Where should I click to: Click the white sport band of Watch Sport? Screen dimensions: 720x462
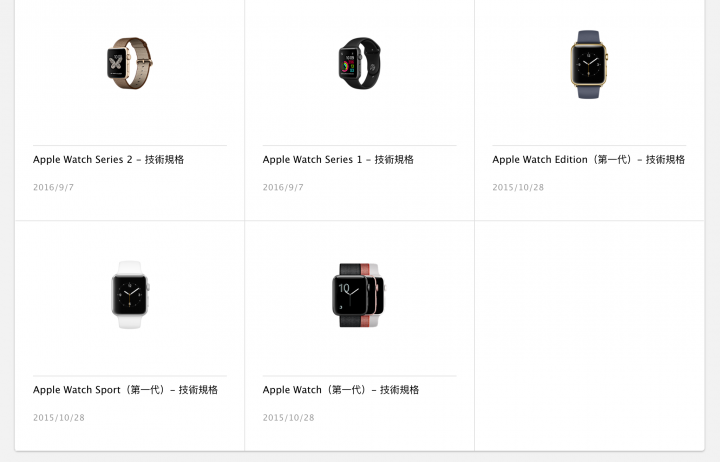(129, 267)
